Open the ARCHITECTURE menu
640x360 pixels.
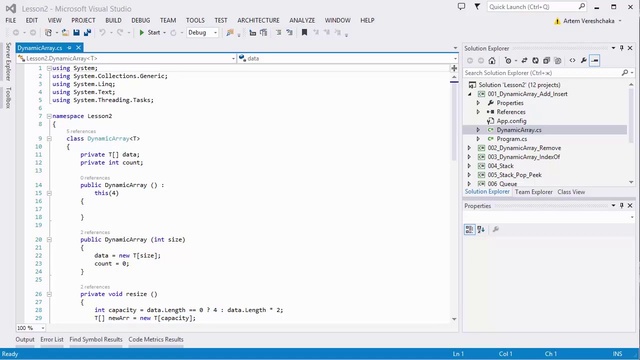click(x=258, y=20)
